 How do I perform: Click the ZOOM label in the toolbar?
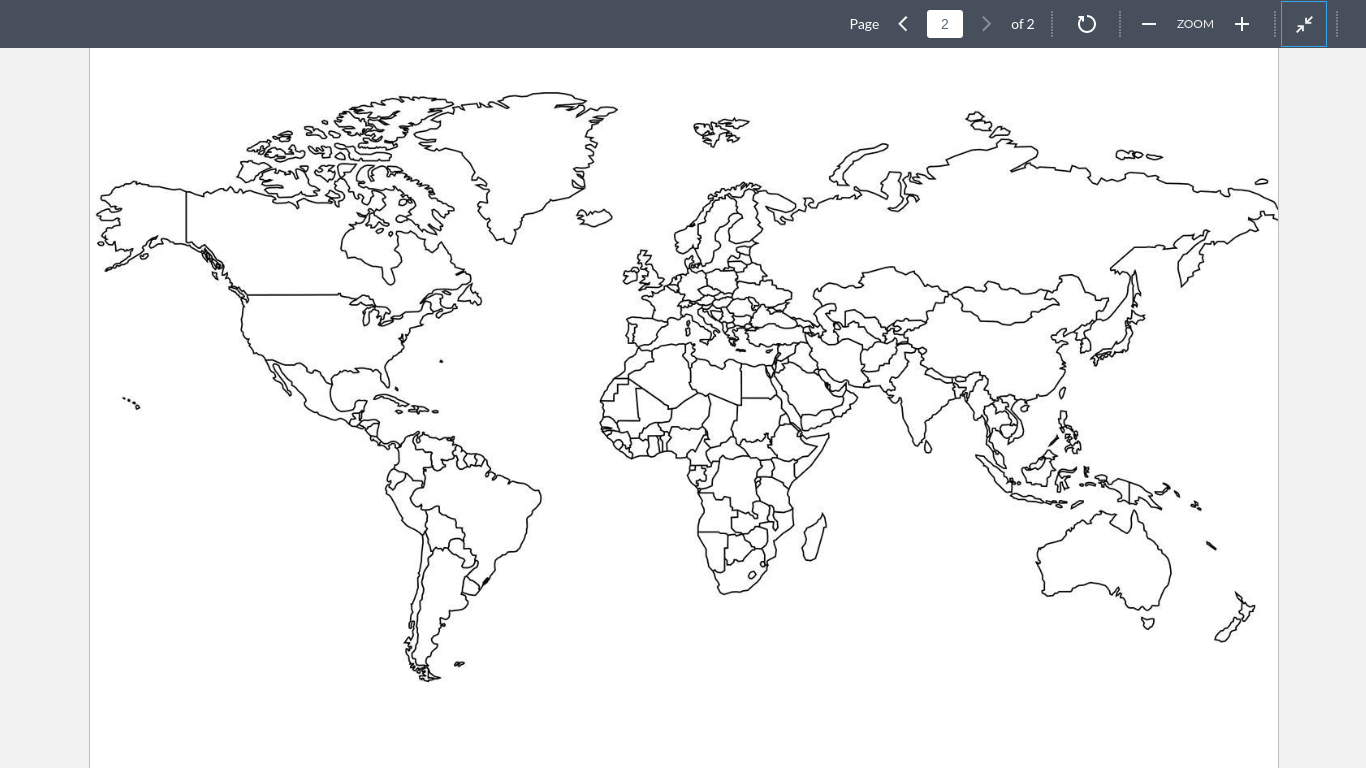[x=1195, y=24]
